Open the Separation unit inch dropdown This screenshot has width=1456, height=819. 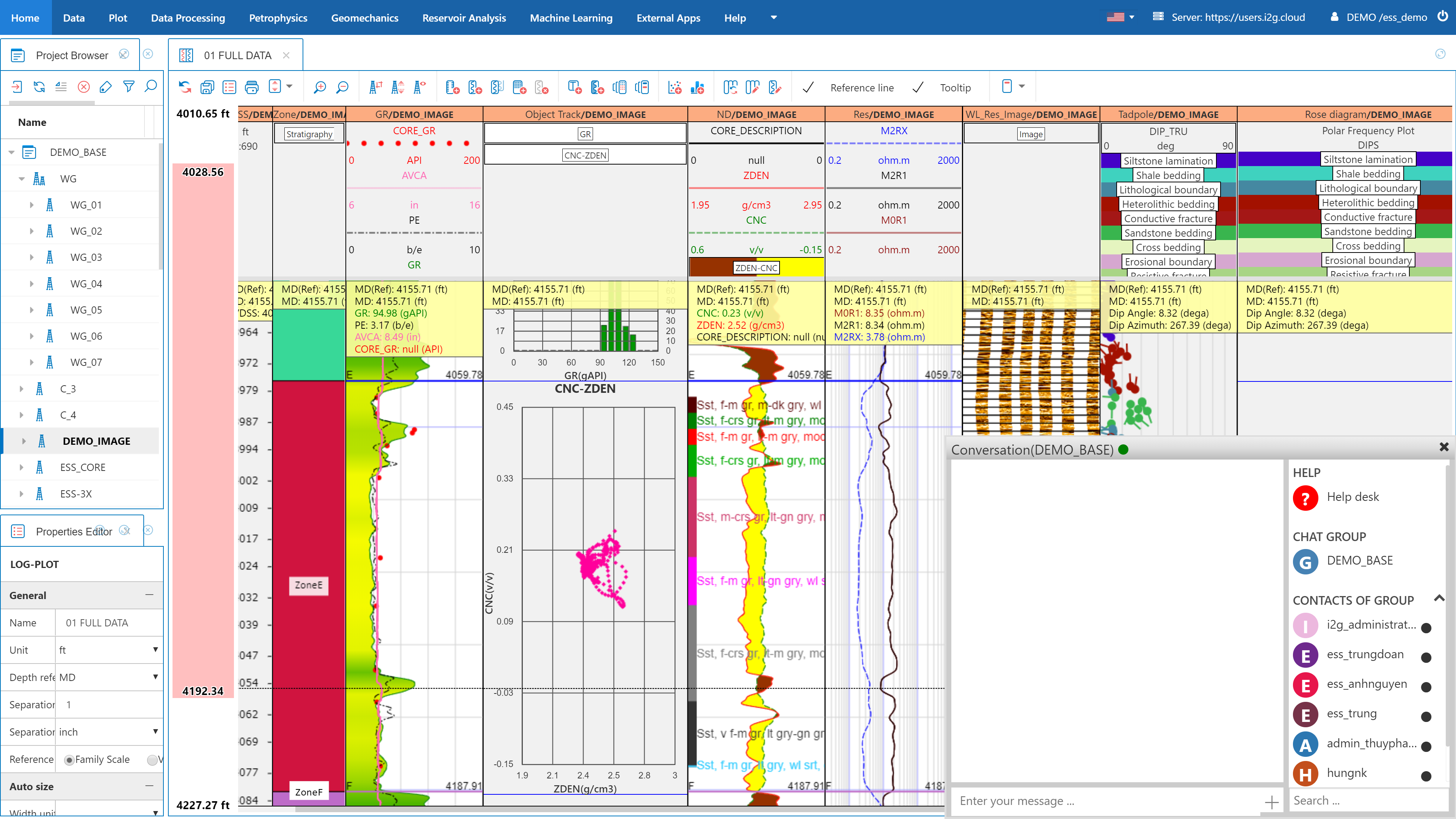pyautogui.click(x=109, y=732)
